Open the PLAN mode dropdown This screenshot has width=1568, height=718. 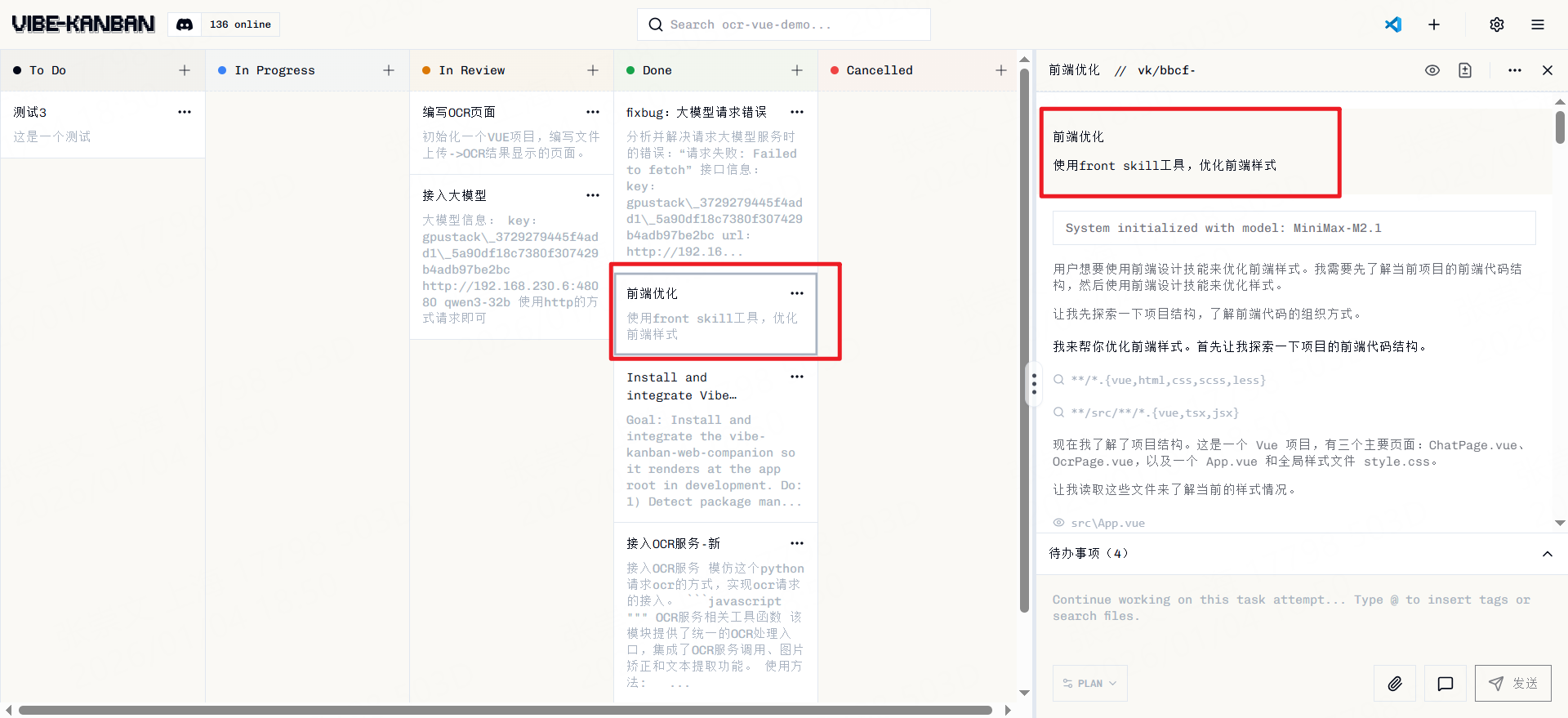coord(1090,684)
